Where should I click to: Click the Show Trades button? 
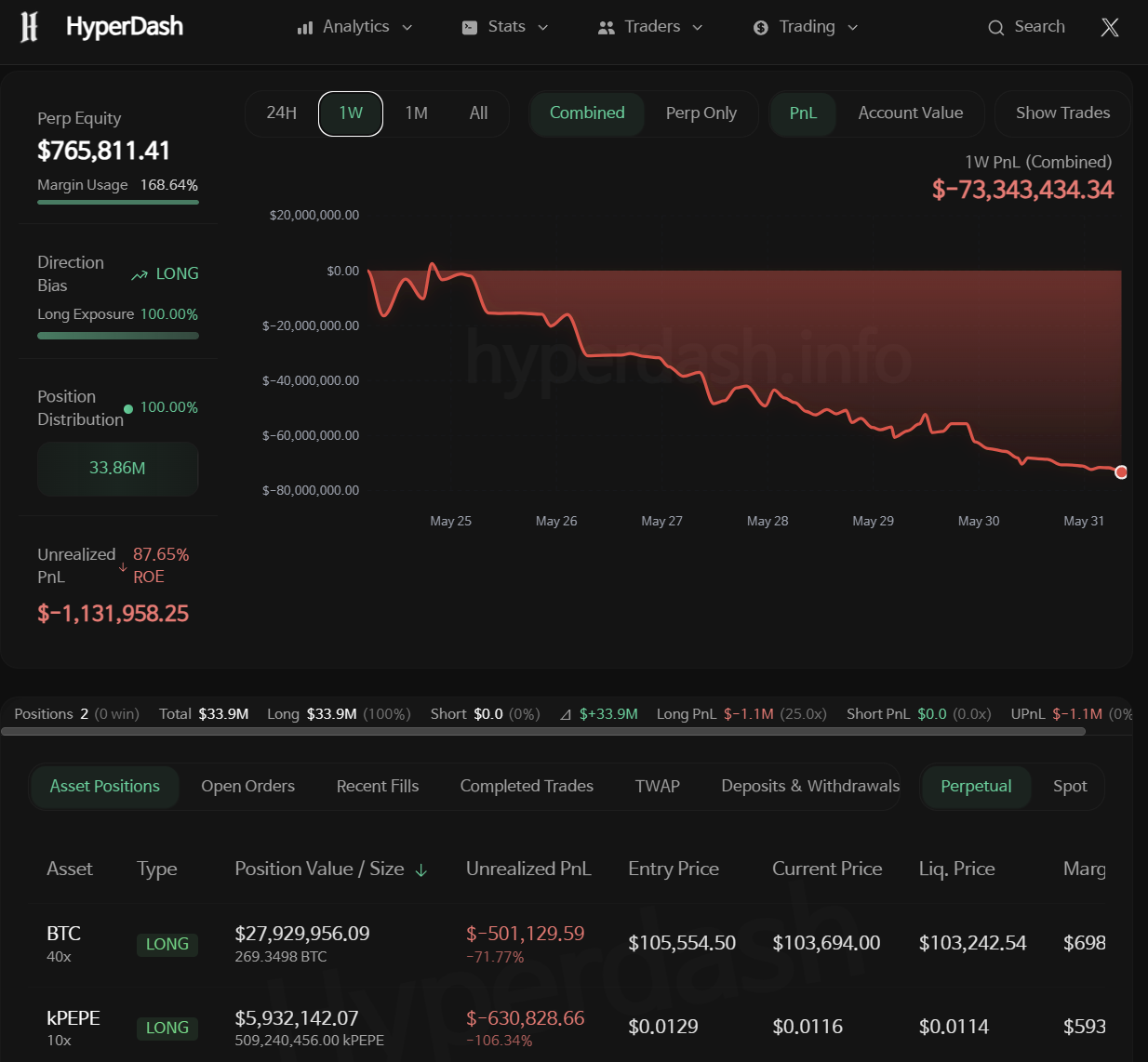pyautogui.click(x=1062, y=113)
